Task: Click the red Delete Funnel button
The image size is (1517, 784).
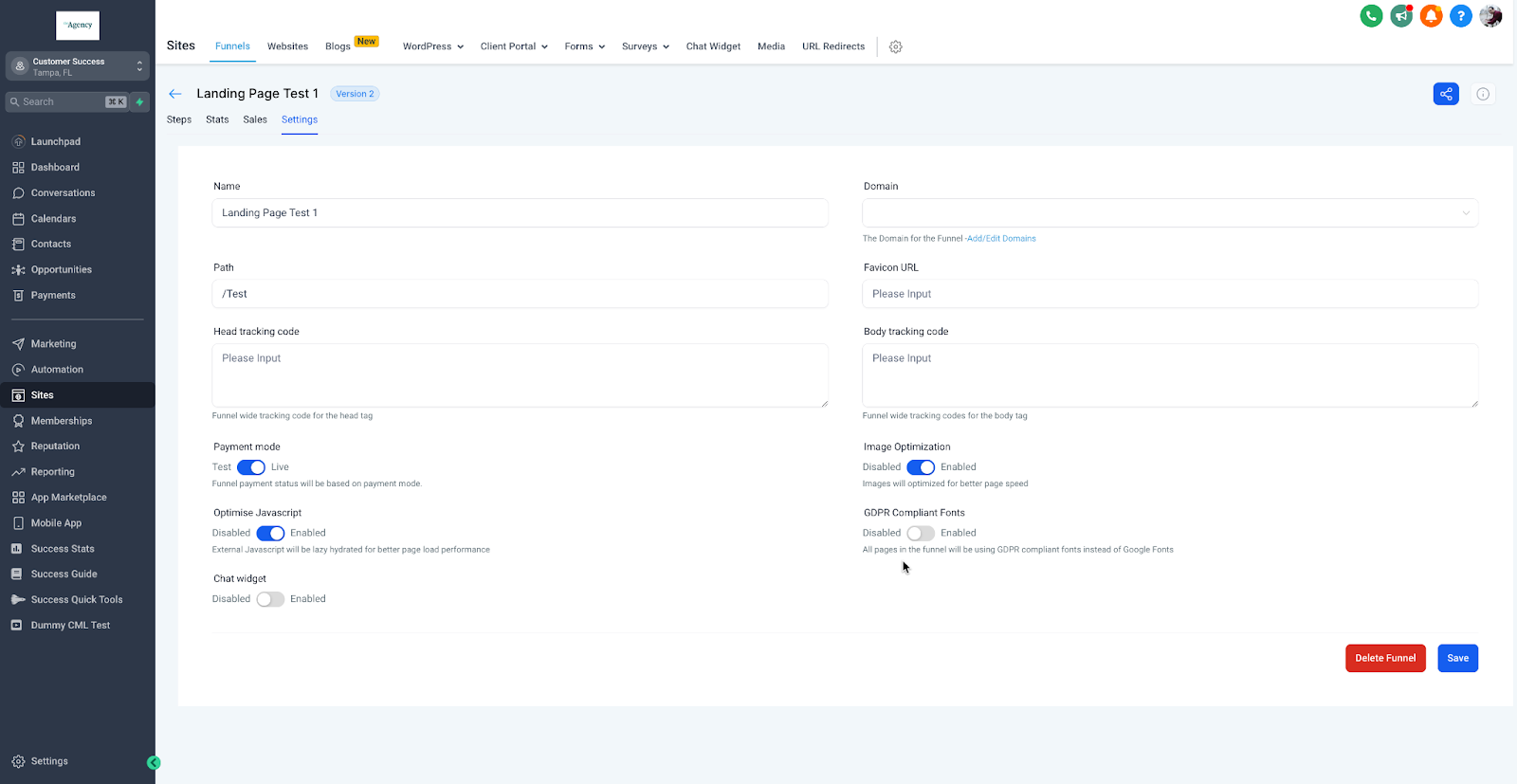Action: [1384, 658]
